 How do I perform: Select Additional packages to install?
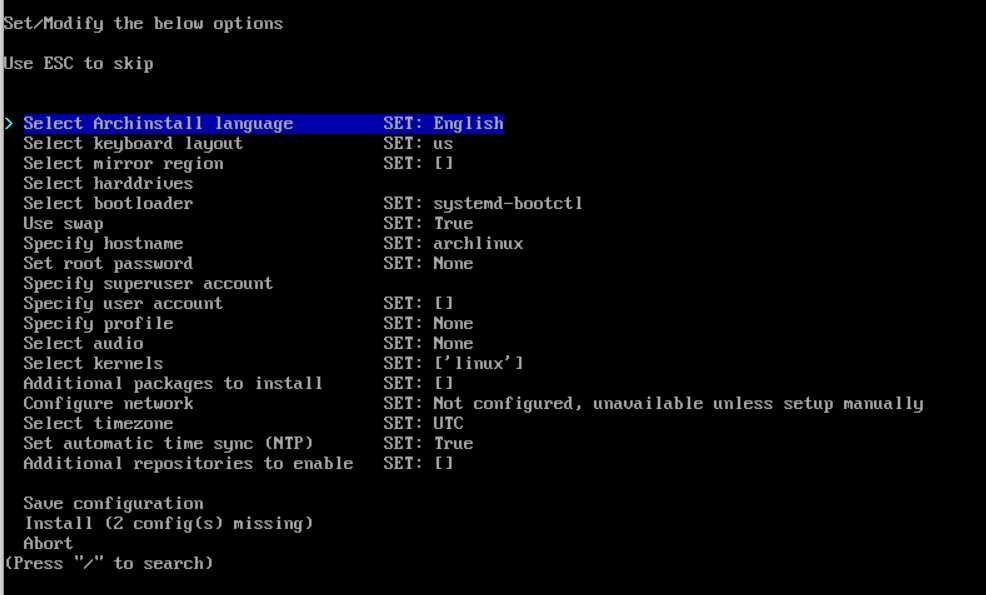[x=173, y=384]
